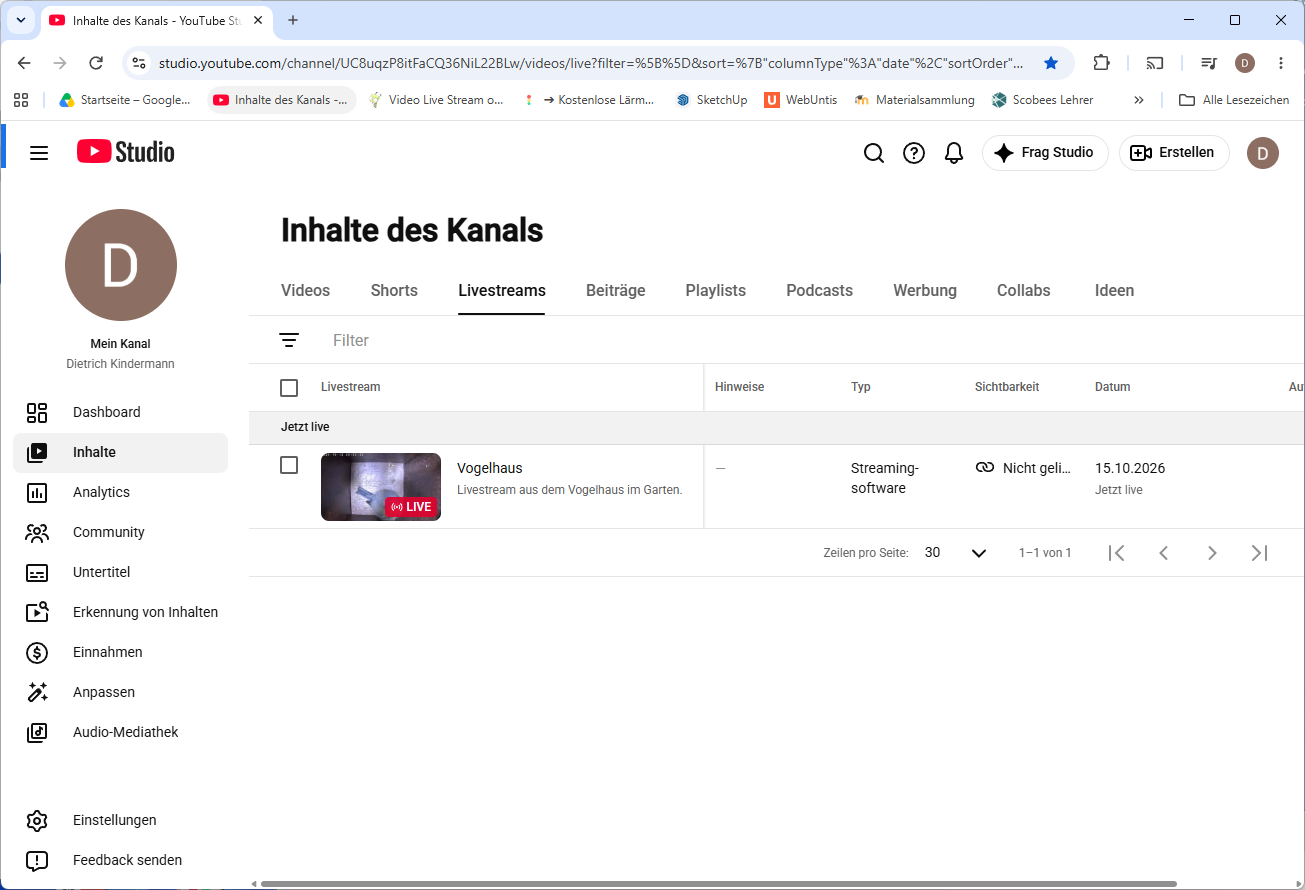Viewport: 1305px width, 890px height.
Task: Open Einstellungen in the sidebar
Action: (x=120, y=821)
